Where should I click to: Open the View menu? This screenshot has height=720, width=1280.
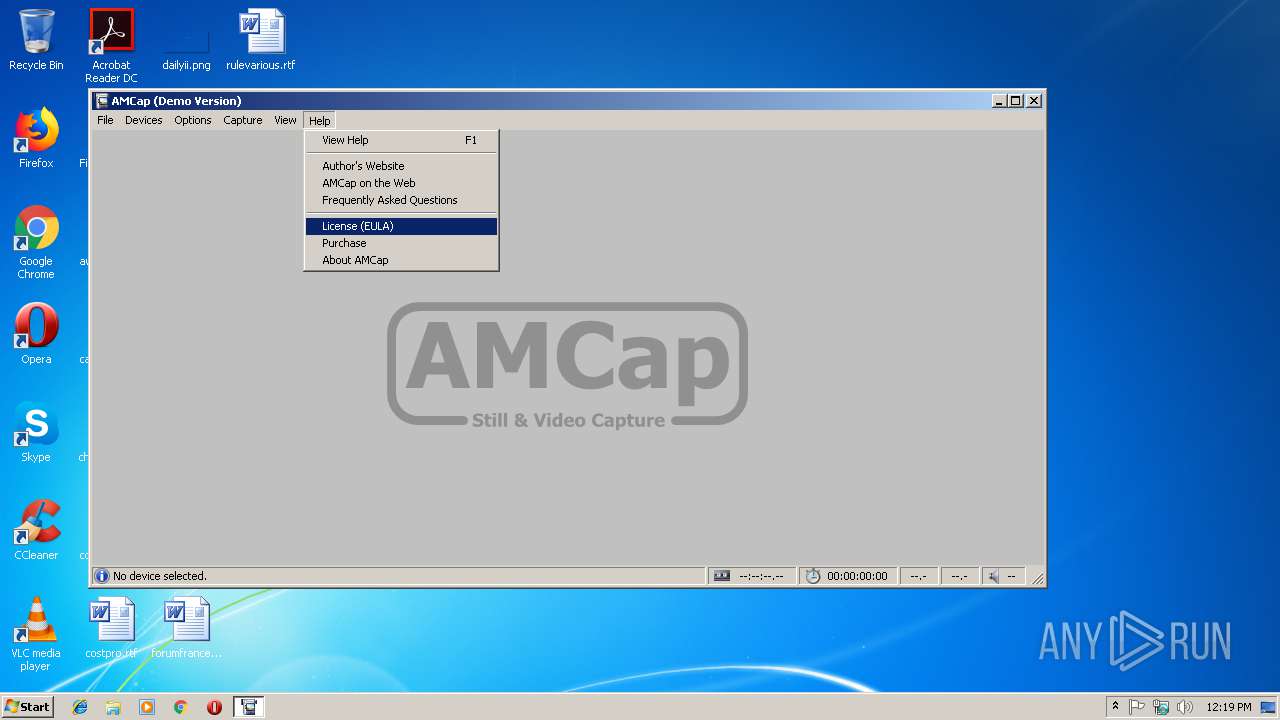tap(285, 120)
